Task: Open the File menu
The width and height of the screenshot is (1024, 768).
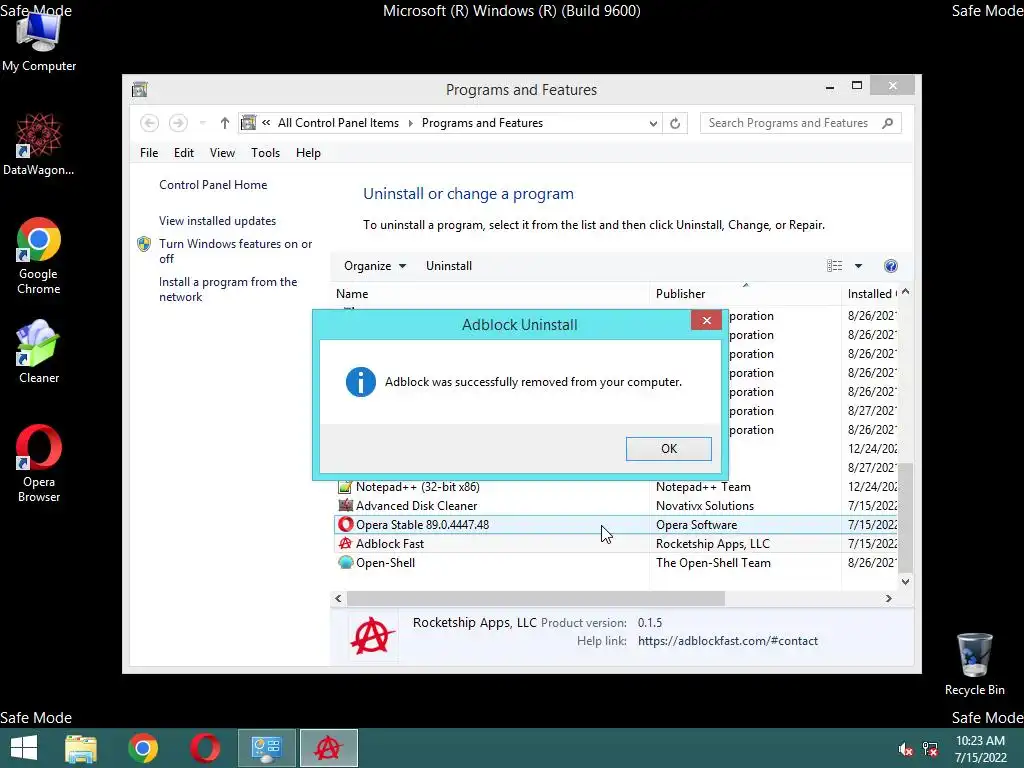Action: [x=149, y=153]
